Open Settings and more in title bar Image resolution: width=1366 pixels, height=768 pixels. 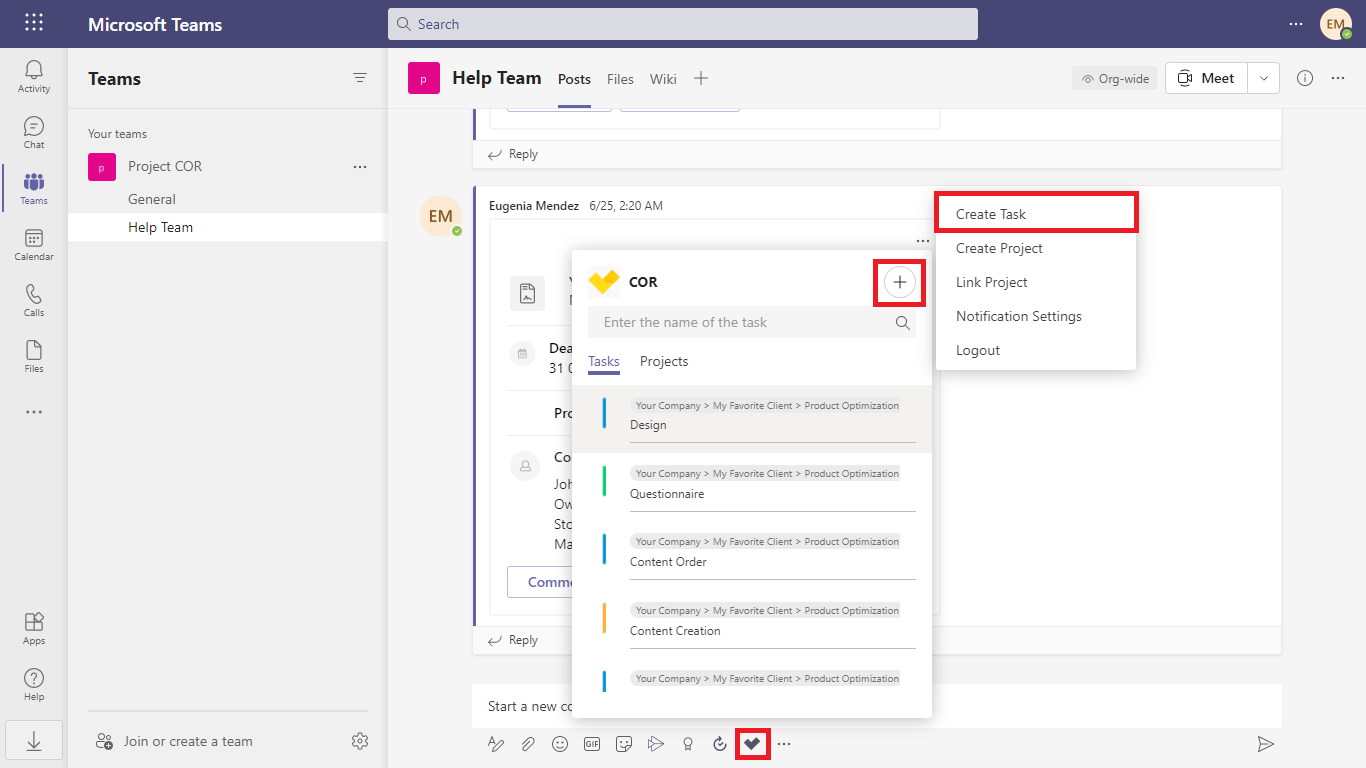pyautogui.click(x=1296, y=24)
